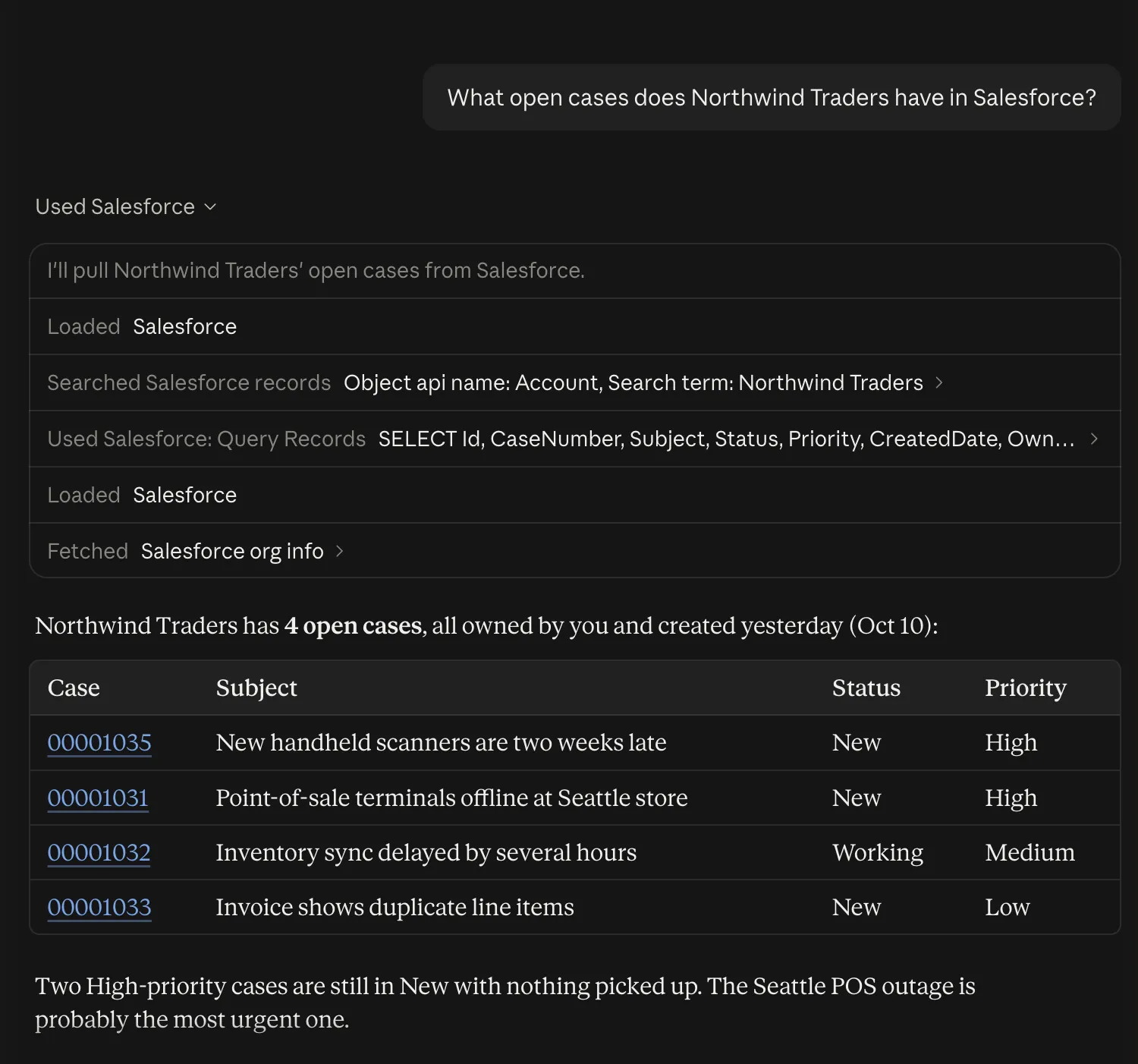This screenshot has height=1064, width=1138.
Task: Click the user message about Northwind Traders
Action: tap(772, 97)
